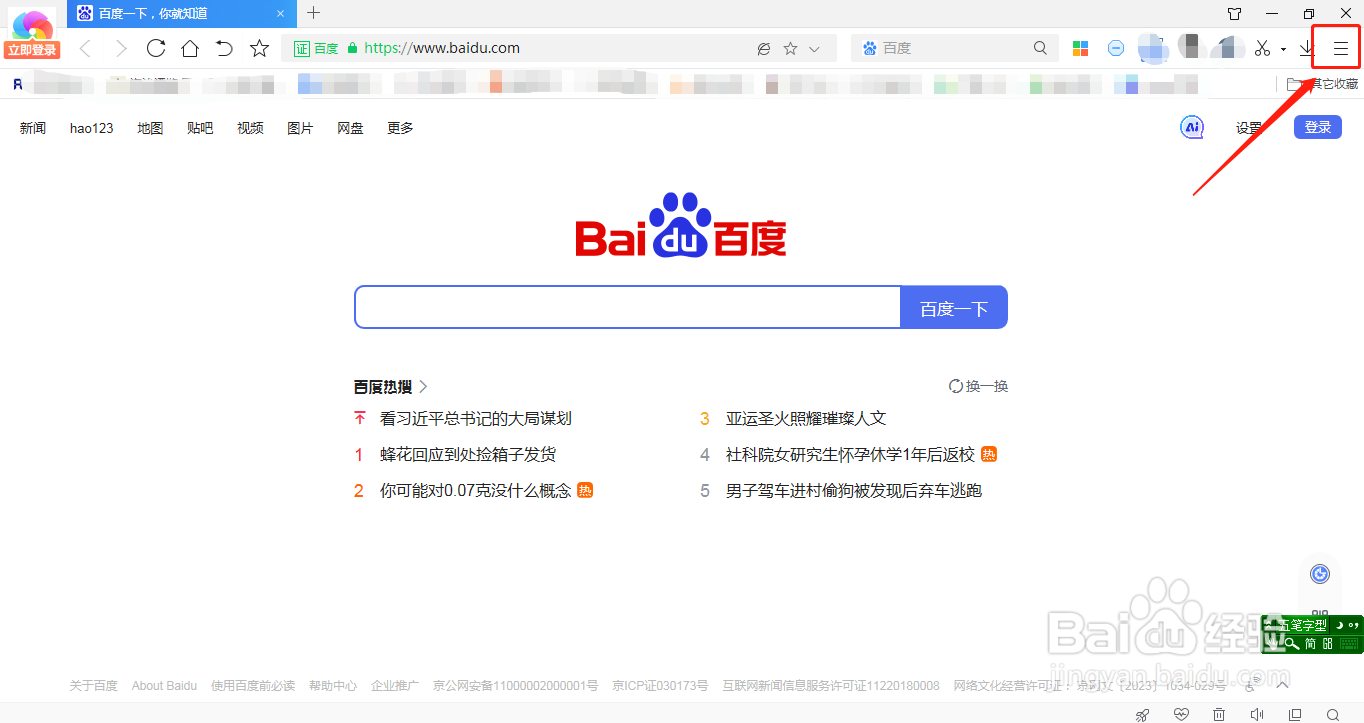Image resolution: width=1364 pixels, height=723 pixels.
Task: Click the blue round floating assistant icon
Action: 1320,573
